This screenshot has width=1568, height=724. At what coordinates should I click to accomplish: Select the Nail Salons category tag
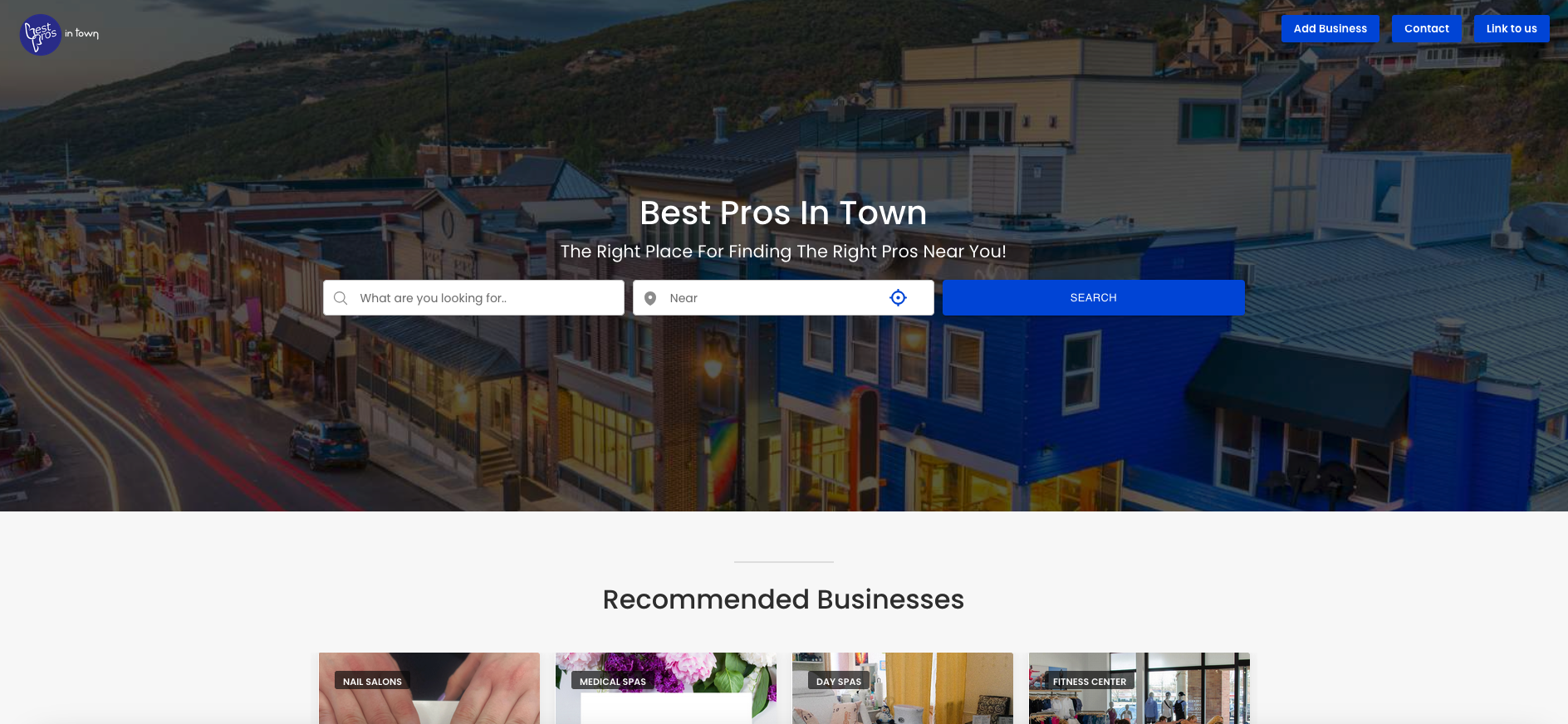tap(372, 682)
